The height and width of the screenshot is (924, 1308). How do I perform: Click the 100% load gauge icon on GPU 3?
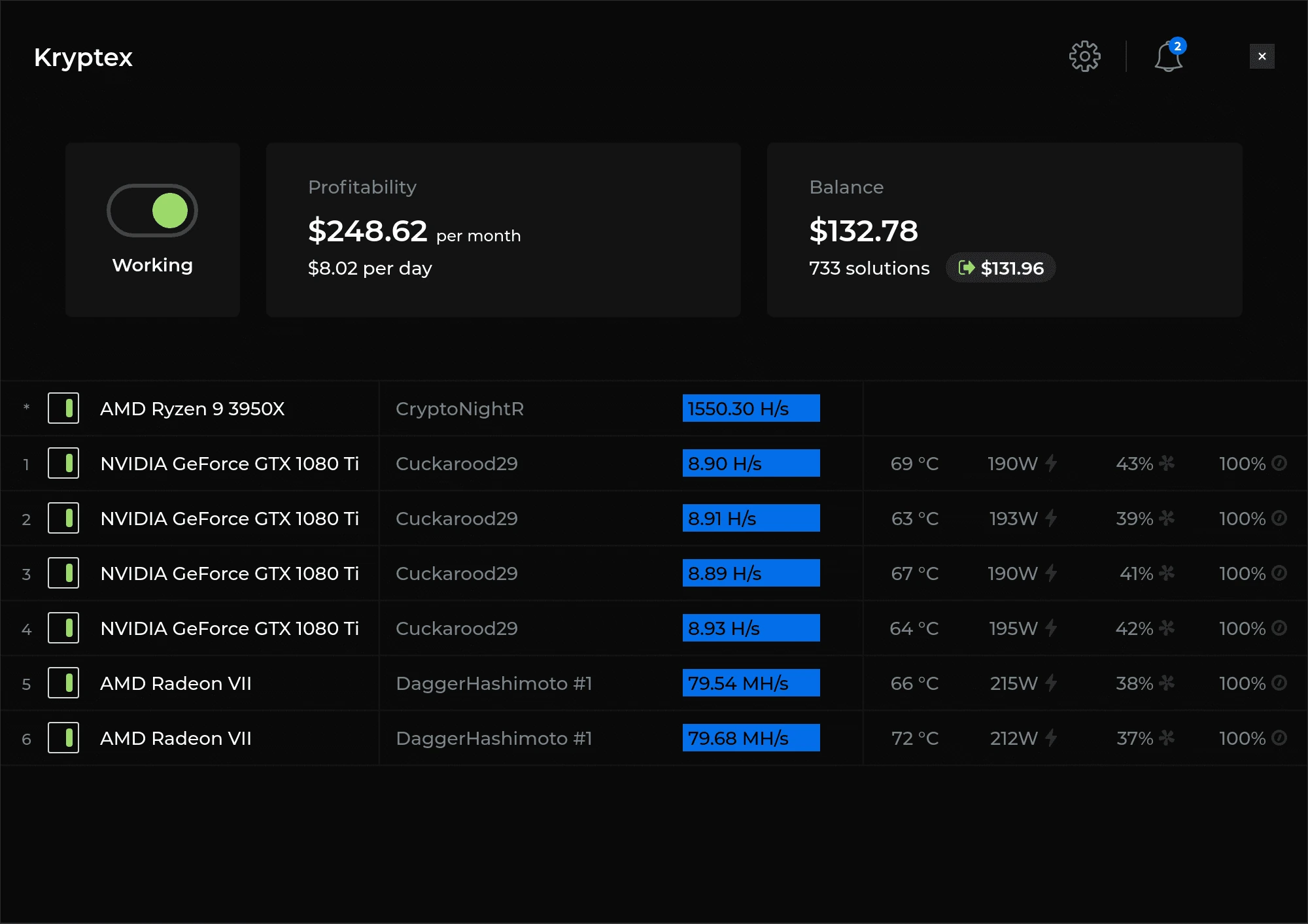coord(1280,573)
